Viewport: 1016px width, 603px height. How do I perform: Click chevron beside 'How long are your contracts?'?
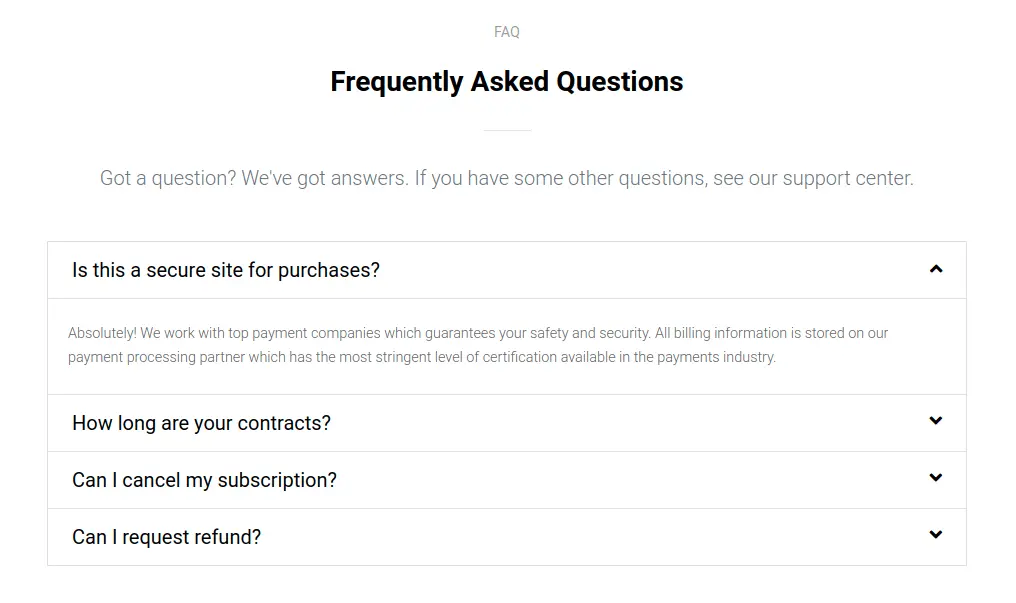coord(936,421)
